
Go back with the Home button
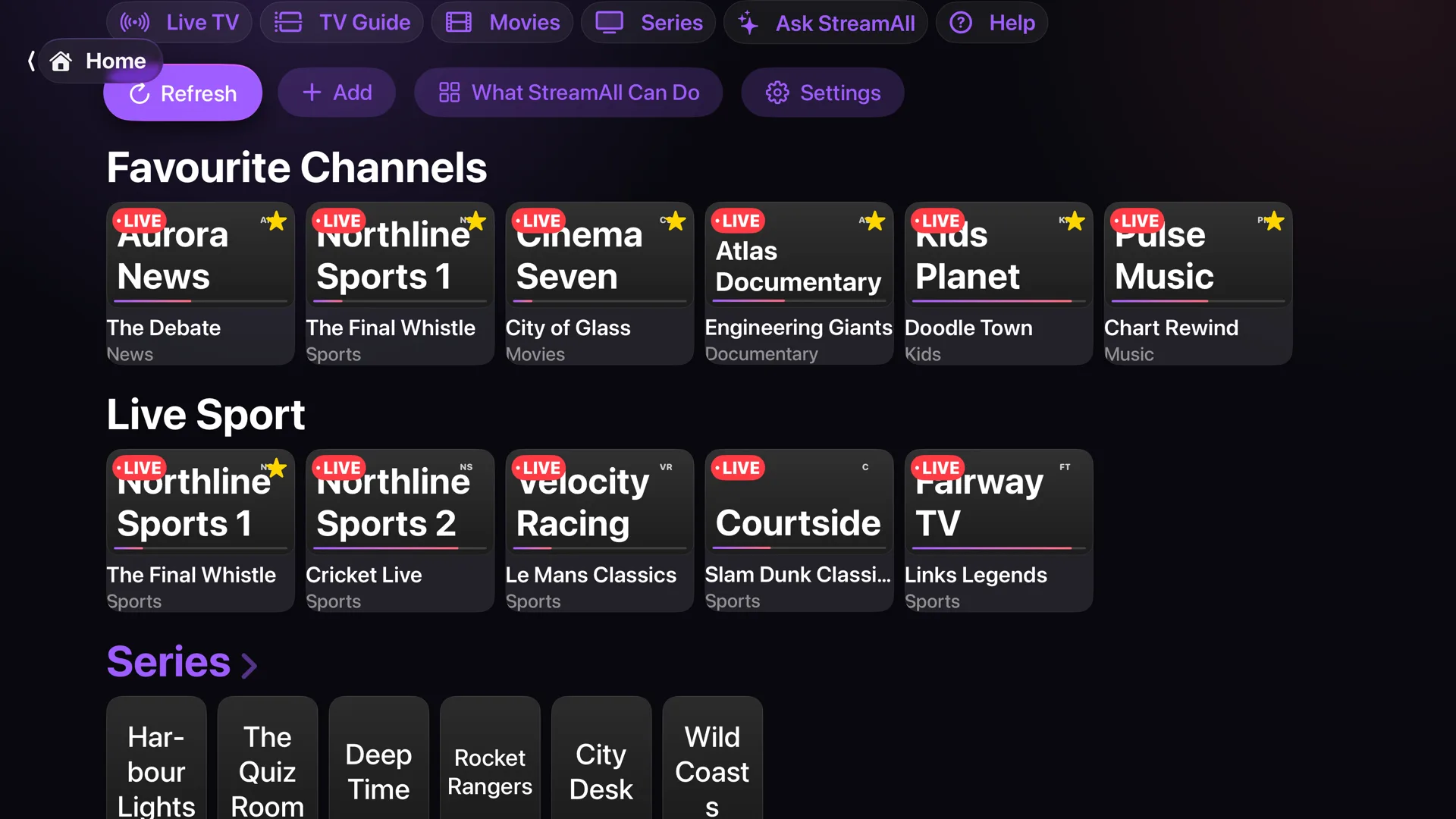click(x=101, y=61)
